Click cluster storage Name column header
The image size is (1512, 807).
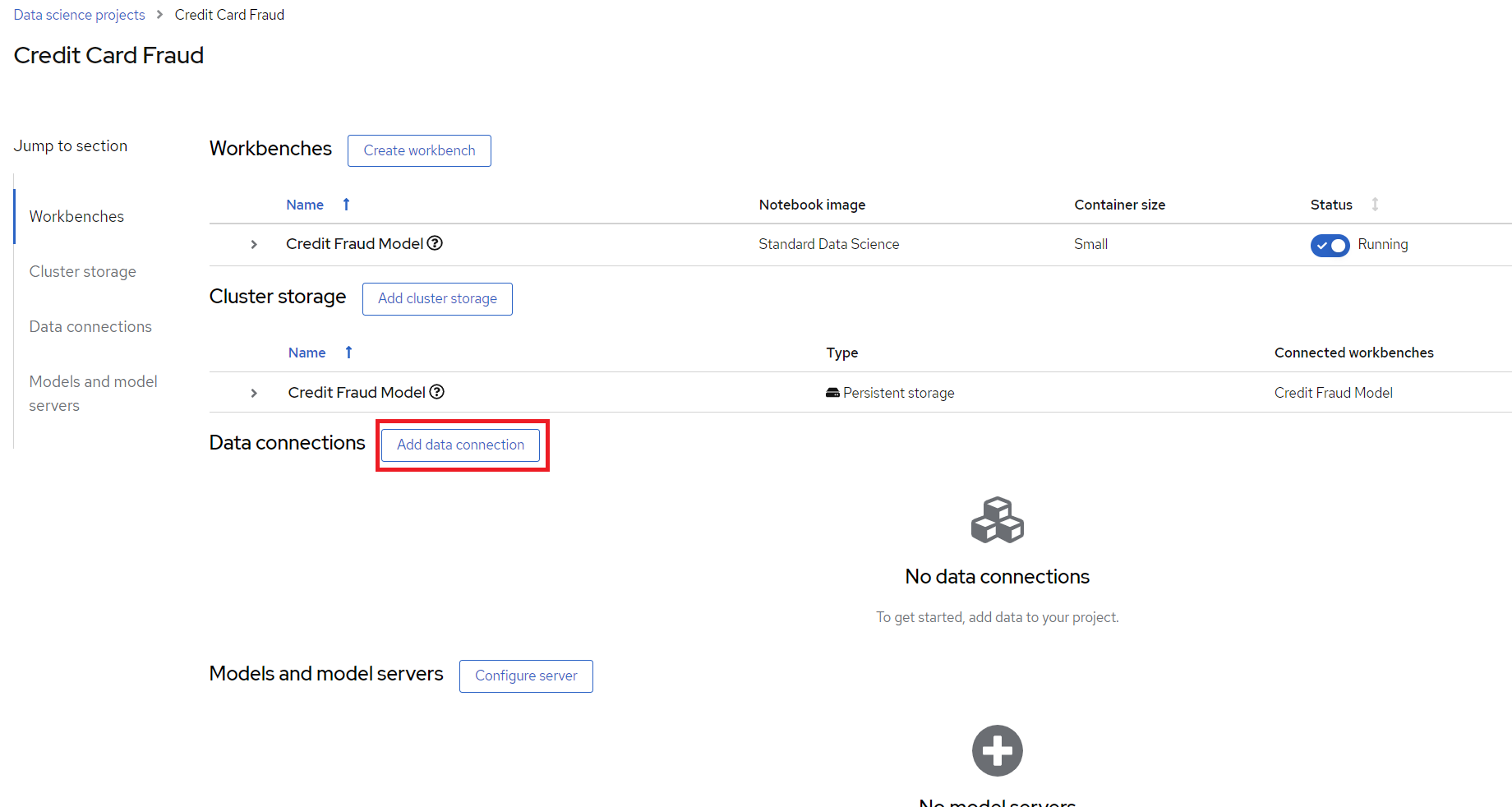click(307, 353)
